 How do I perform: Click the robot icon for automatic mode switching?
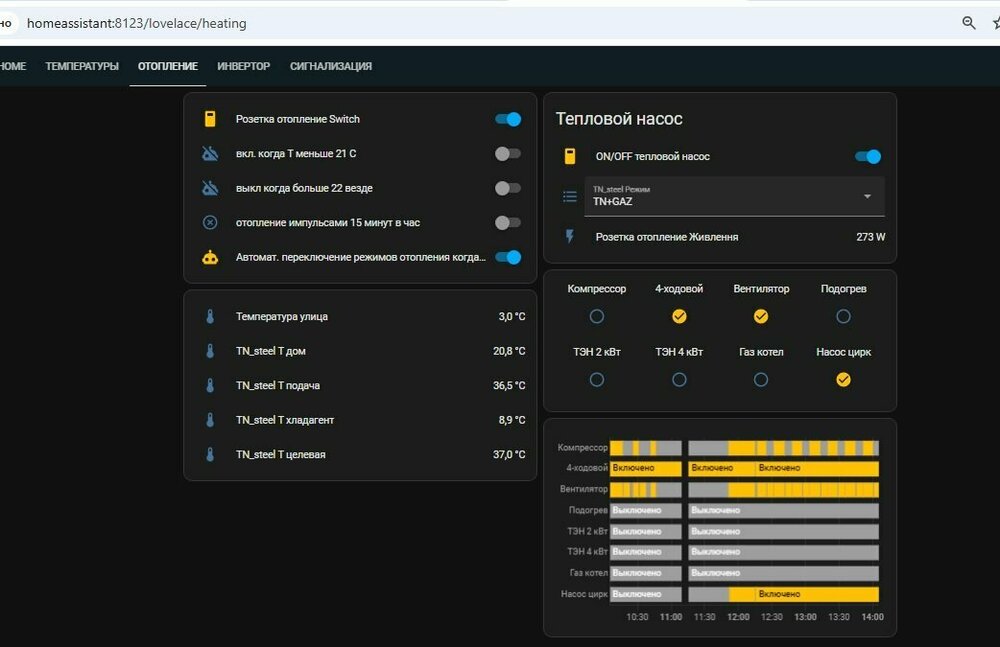pyautogui.click(x=210, y=257)
